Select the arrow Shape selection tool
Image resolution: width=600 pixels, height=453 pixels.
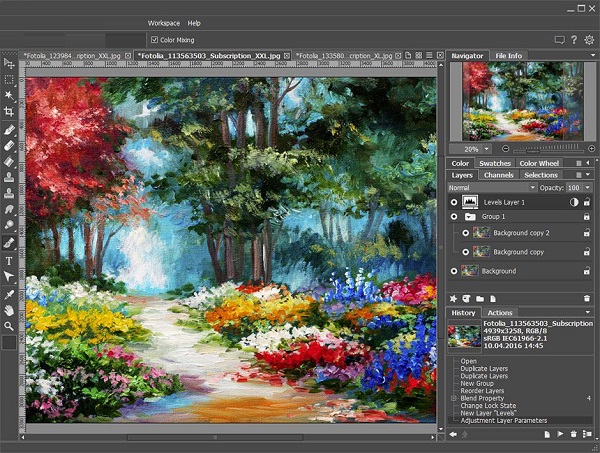(x=9, y=276)
